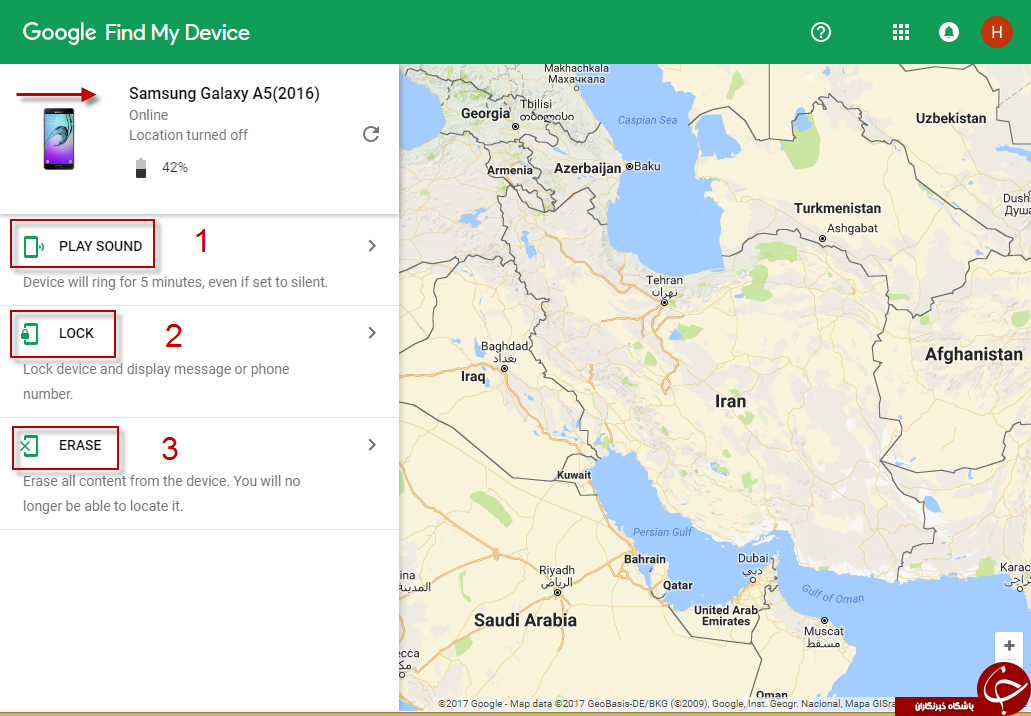Click the Turkmenistan label on map

tap(837, 208)
